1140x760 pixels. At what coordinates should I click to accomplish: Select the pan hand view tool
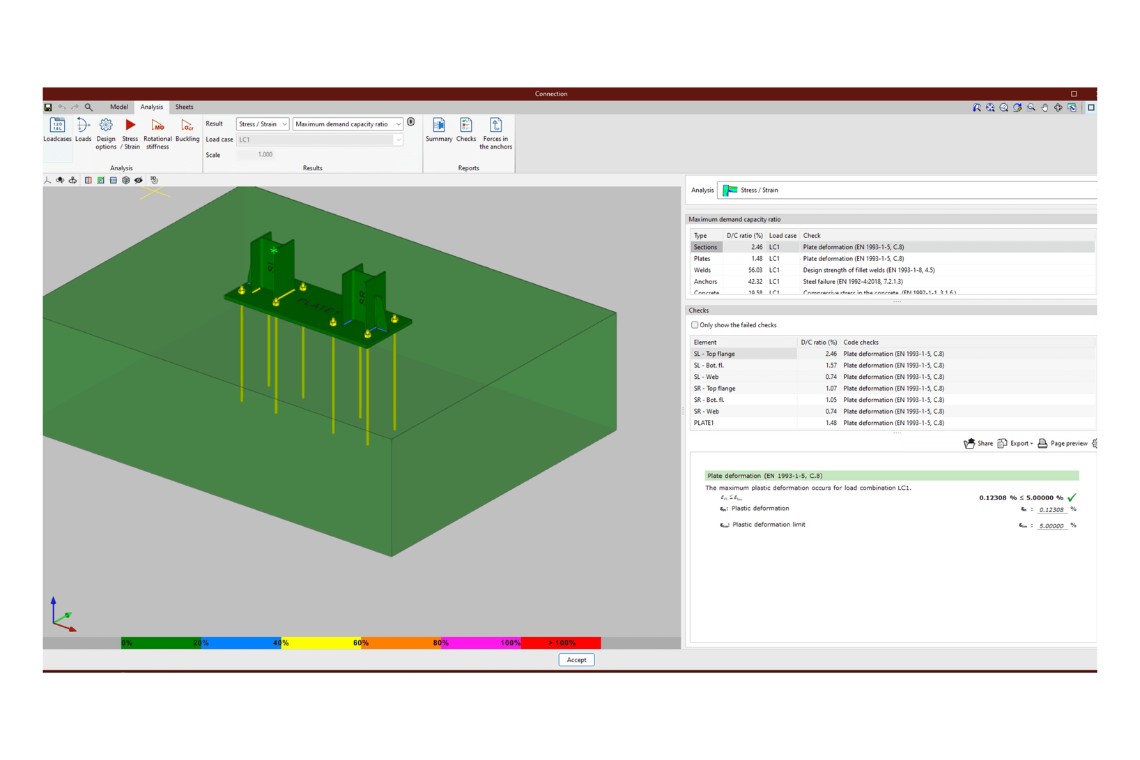tap(1044, 107)
